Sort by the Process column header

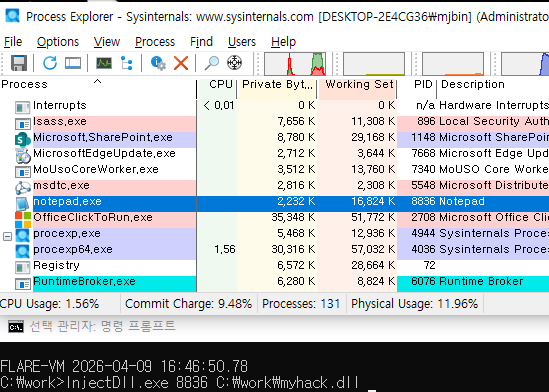pos(98,84)
